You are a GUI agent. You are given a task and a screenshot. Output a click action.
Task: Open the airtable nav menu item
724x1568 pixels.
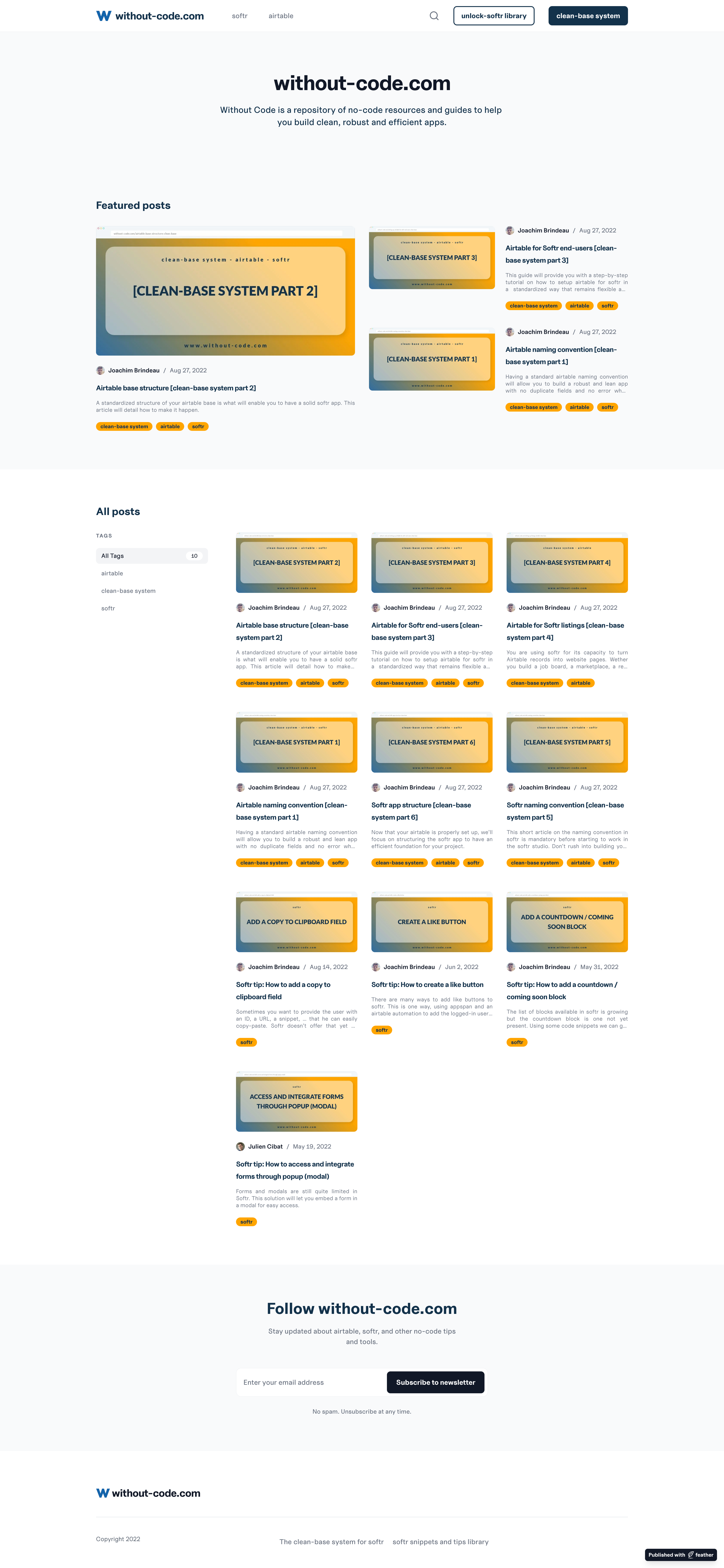tap(281, 16)
